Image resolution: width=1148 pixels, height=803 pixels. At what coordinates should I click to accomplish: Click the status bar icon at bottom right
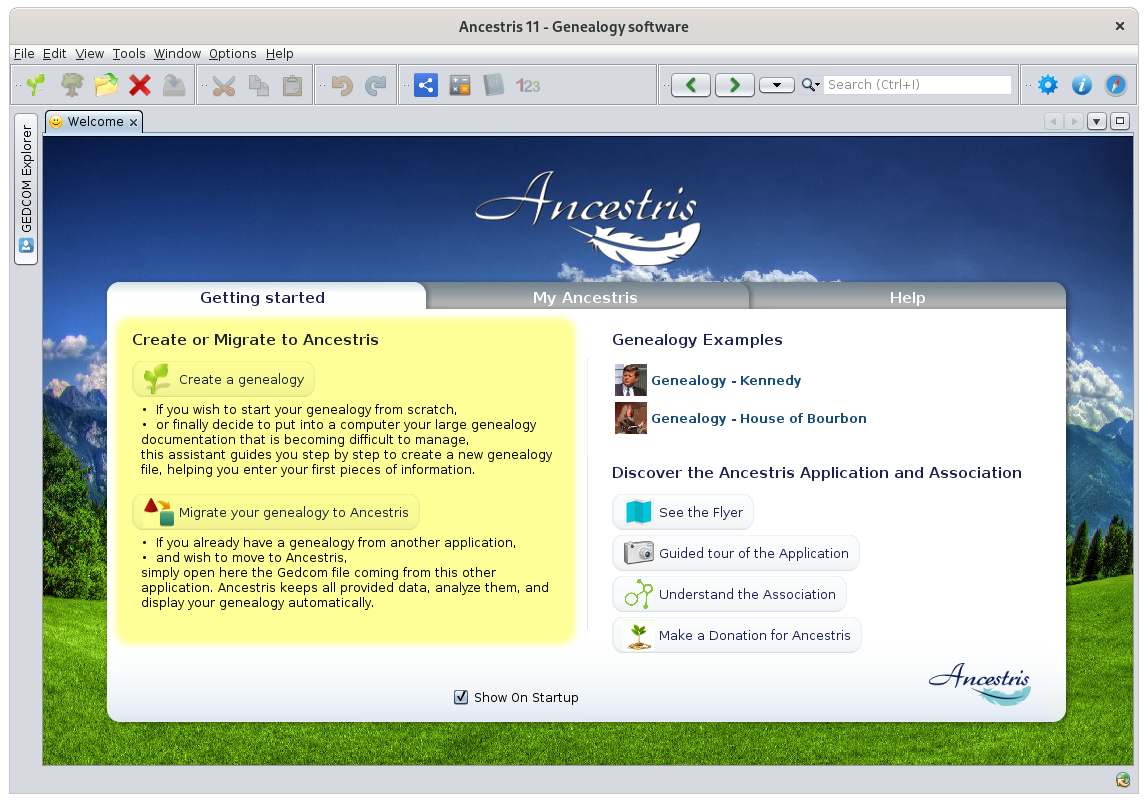[1122, 780]
